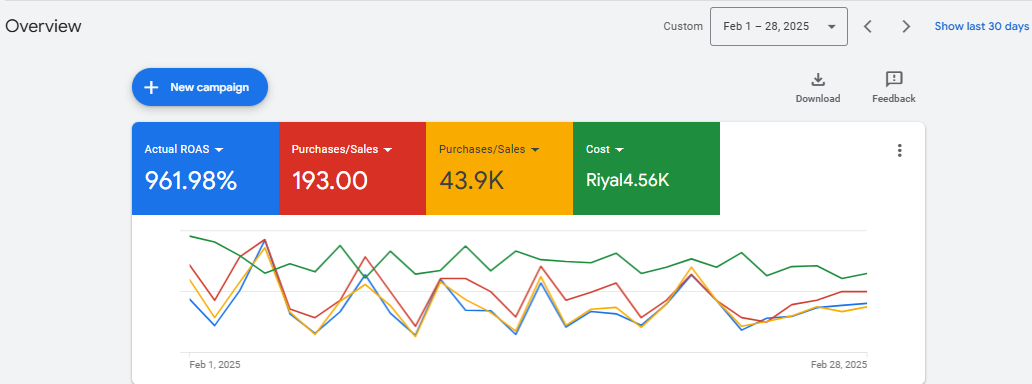This screenshot has height=384, width=1032.
Task: Select the yellow 43.9K scorecard
Action: 500,169
